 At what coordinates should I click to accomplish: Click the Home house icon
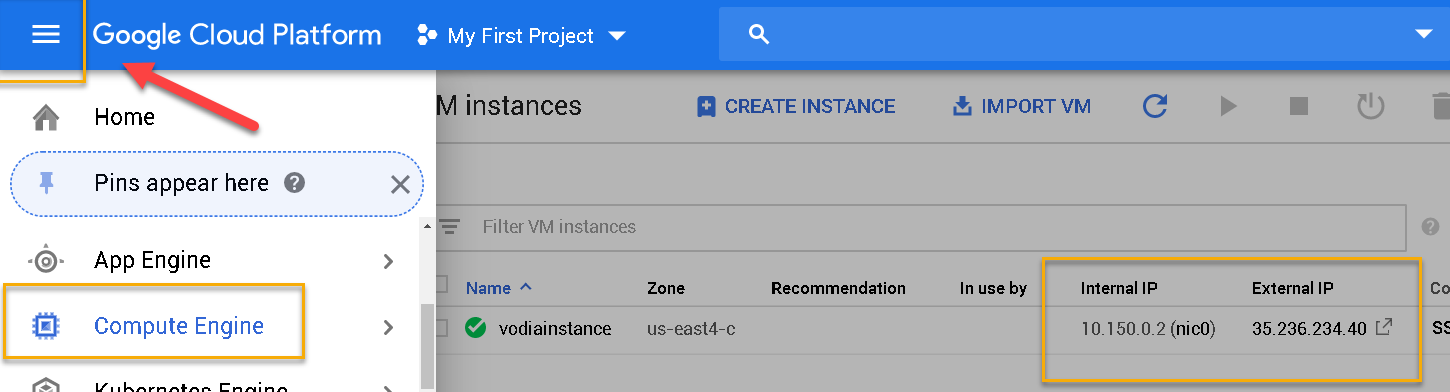pyautogui.click(x=46, y=118)
